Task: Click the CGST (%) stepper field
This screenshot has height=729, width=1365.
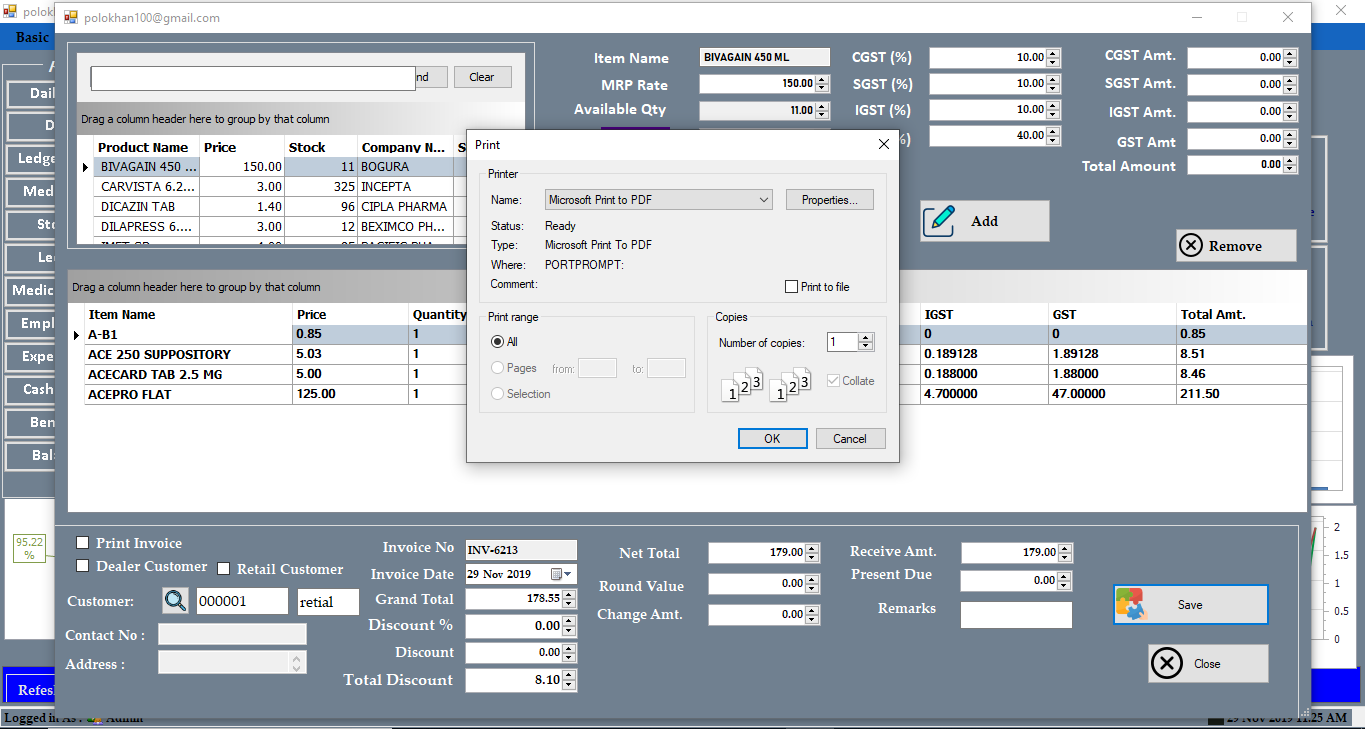Action: (x=994, y=58)
